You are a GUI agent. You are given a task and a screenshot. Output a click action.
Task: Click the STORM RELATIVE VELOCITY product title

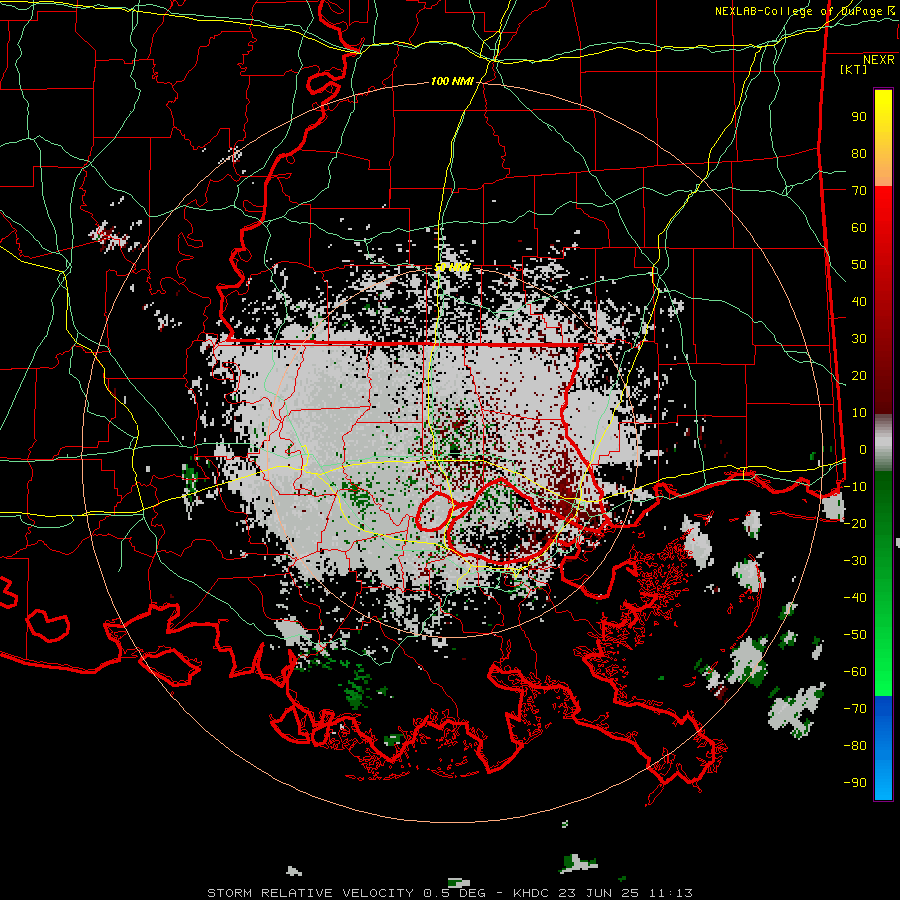(x=310, y=893)
